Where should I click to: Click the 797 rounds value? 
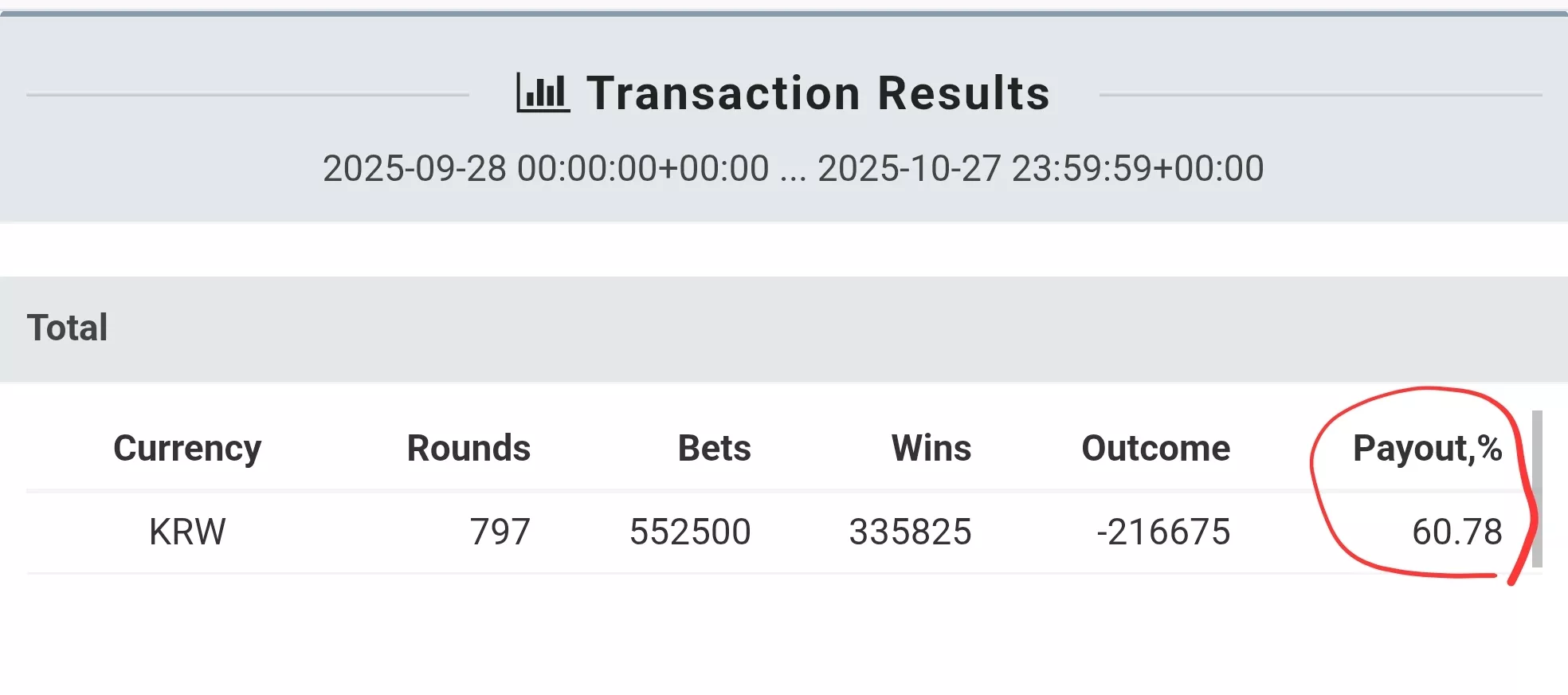click(500, 532)
